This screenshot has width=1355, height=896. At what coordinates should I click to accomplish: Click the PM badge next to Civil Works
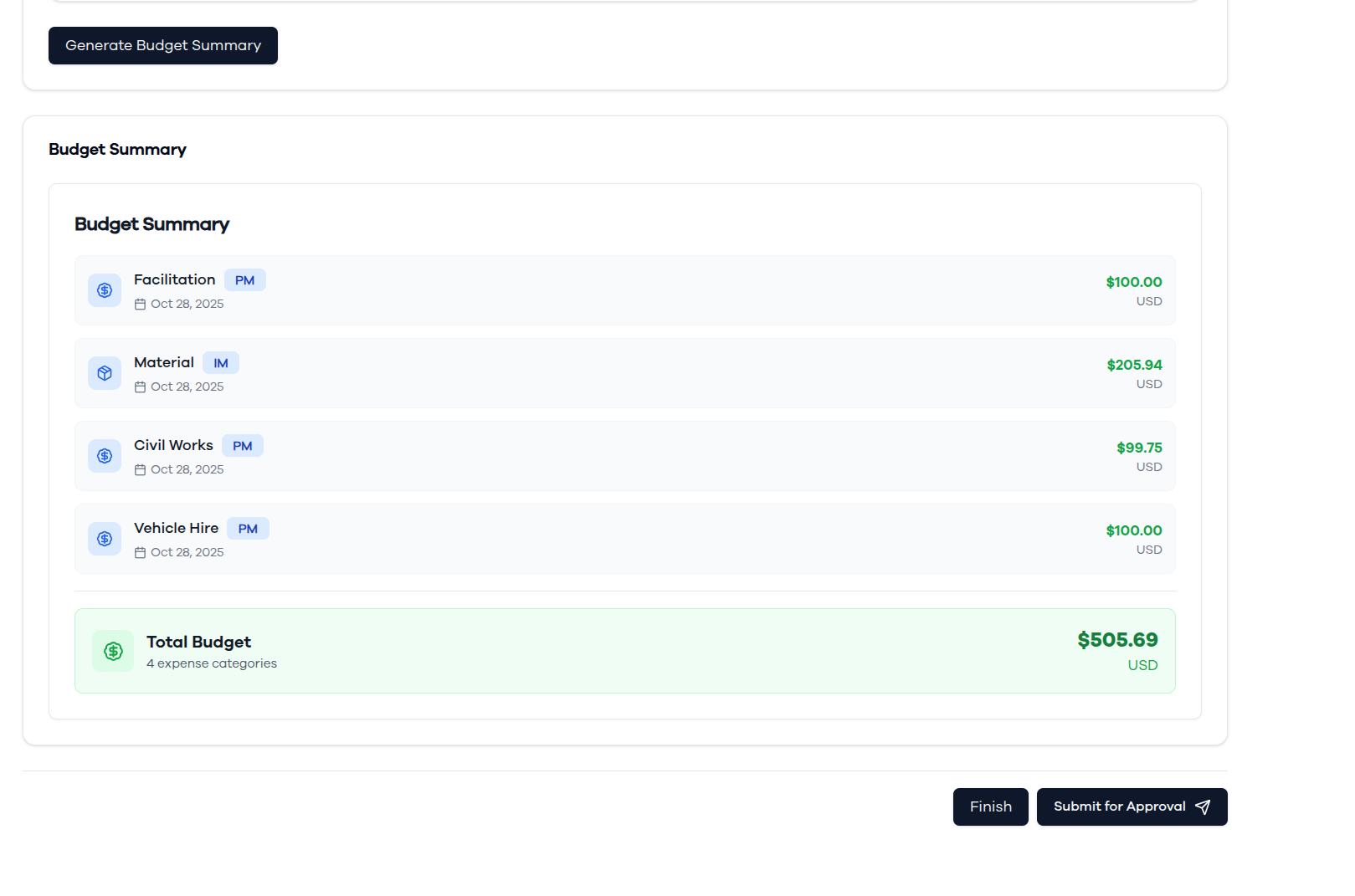coord(243,446)
